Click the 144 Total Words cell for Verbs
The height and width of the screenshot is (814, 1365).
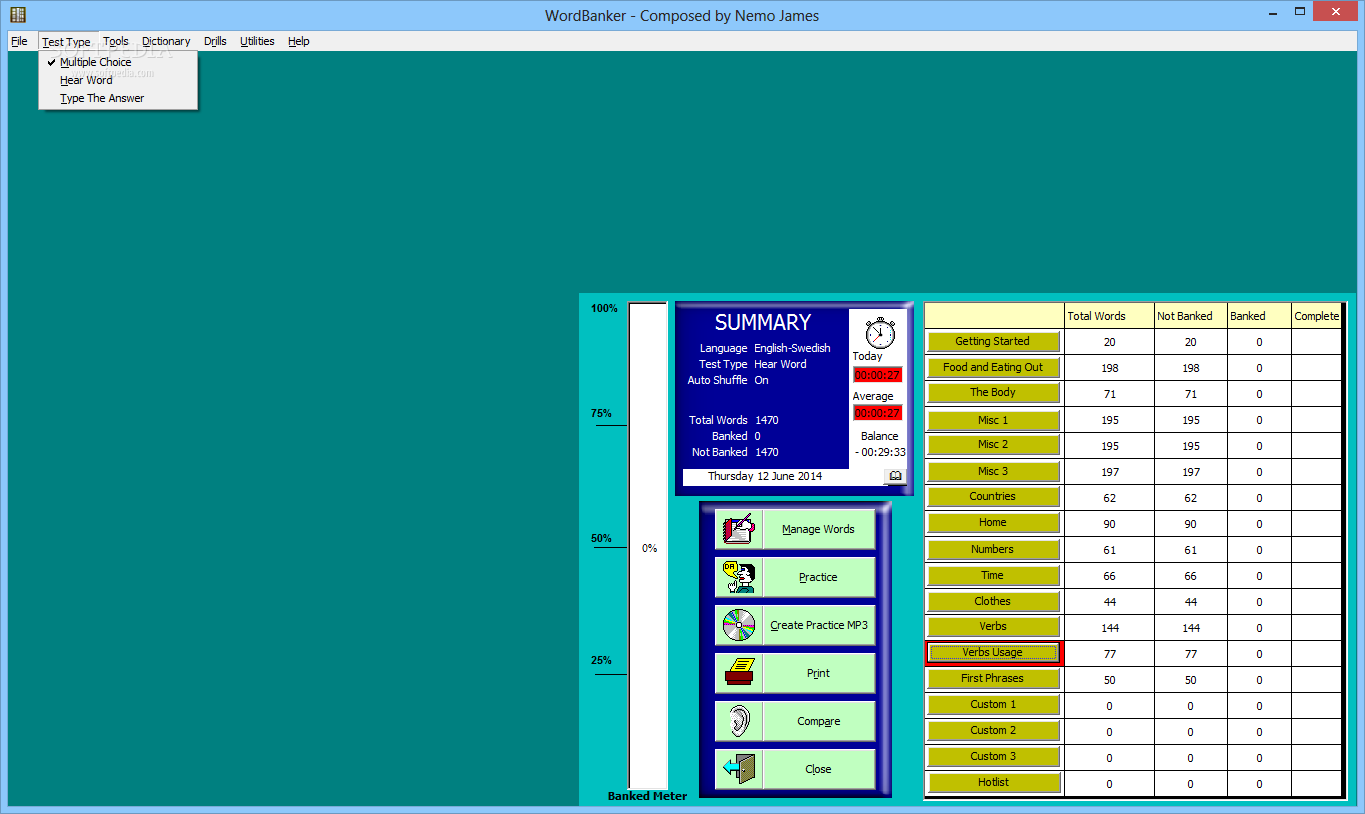coord(1109,628)
